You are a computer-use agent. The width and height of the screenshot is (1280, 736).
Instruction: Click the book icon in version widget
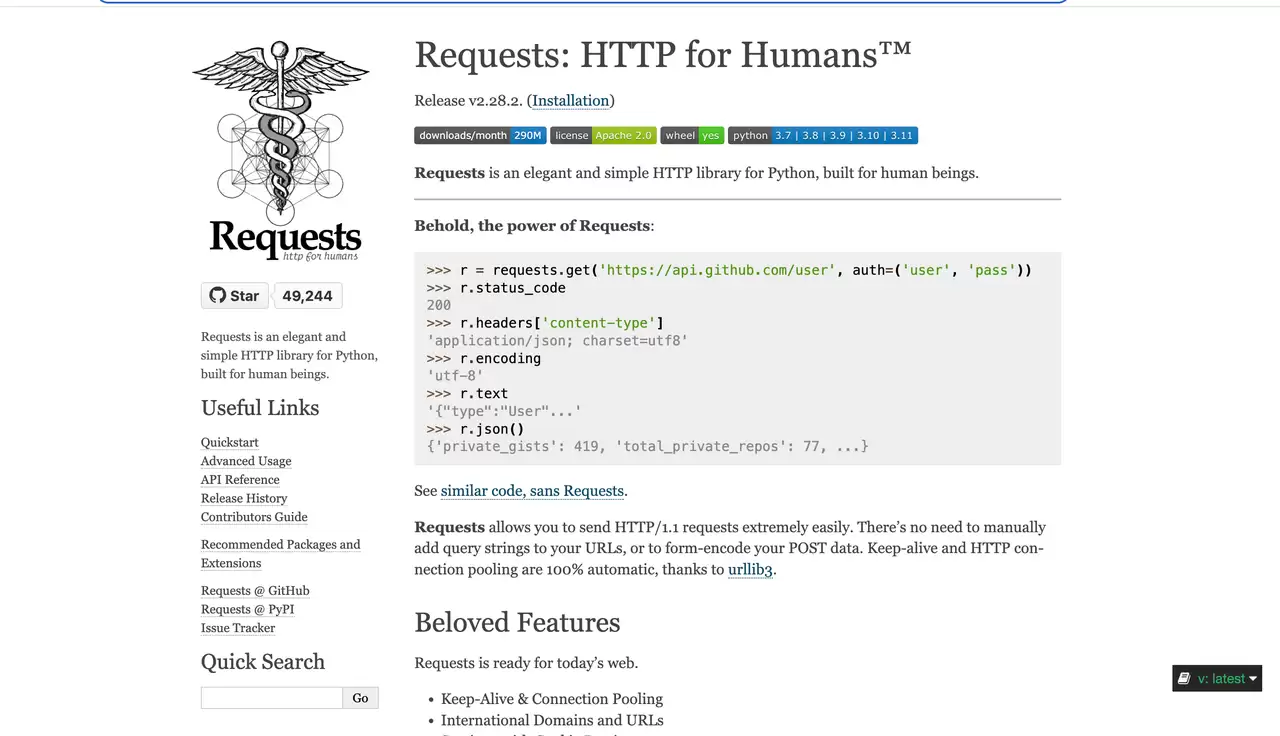(x=1184, y=678)
